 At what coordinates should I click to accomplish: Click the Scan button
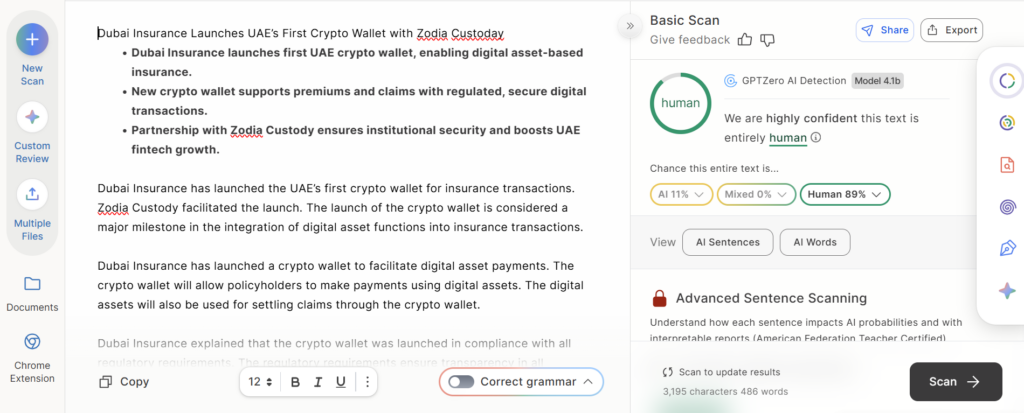955,381
